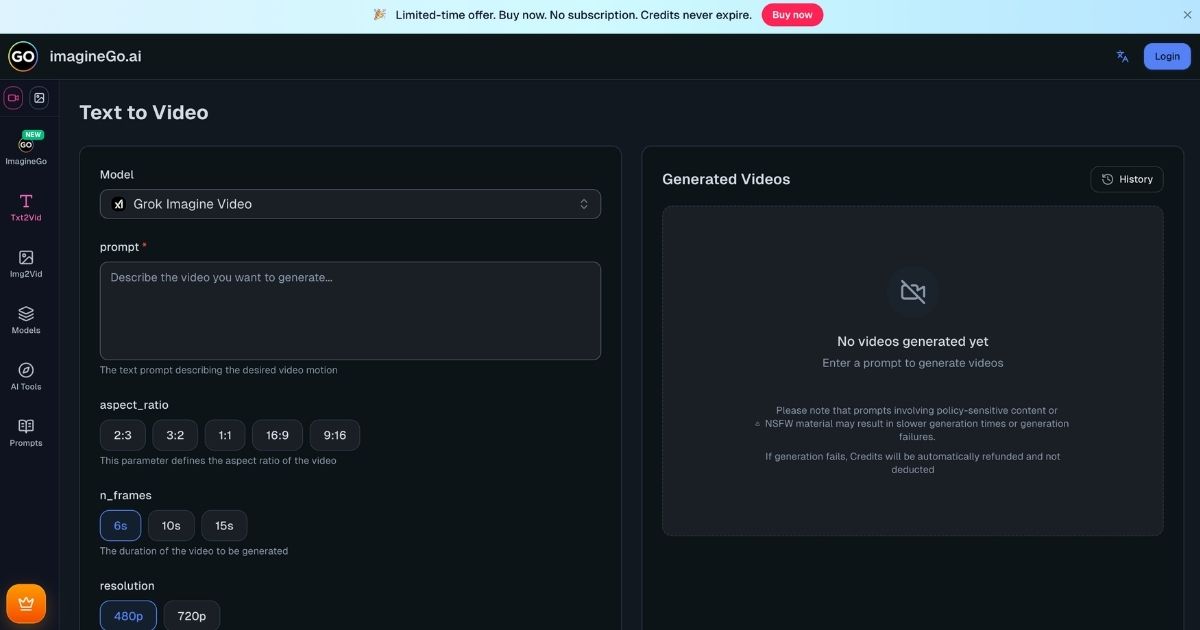This screenshot has height=630, width=1200.
Task: Open the History of generated videos
Action: coord(1127,179)
